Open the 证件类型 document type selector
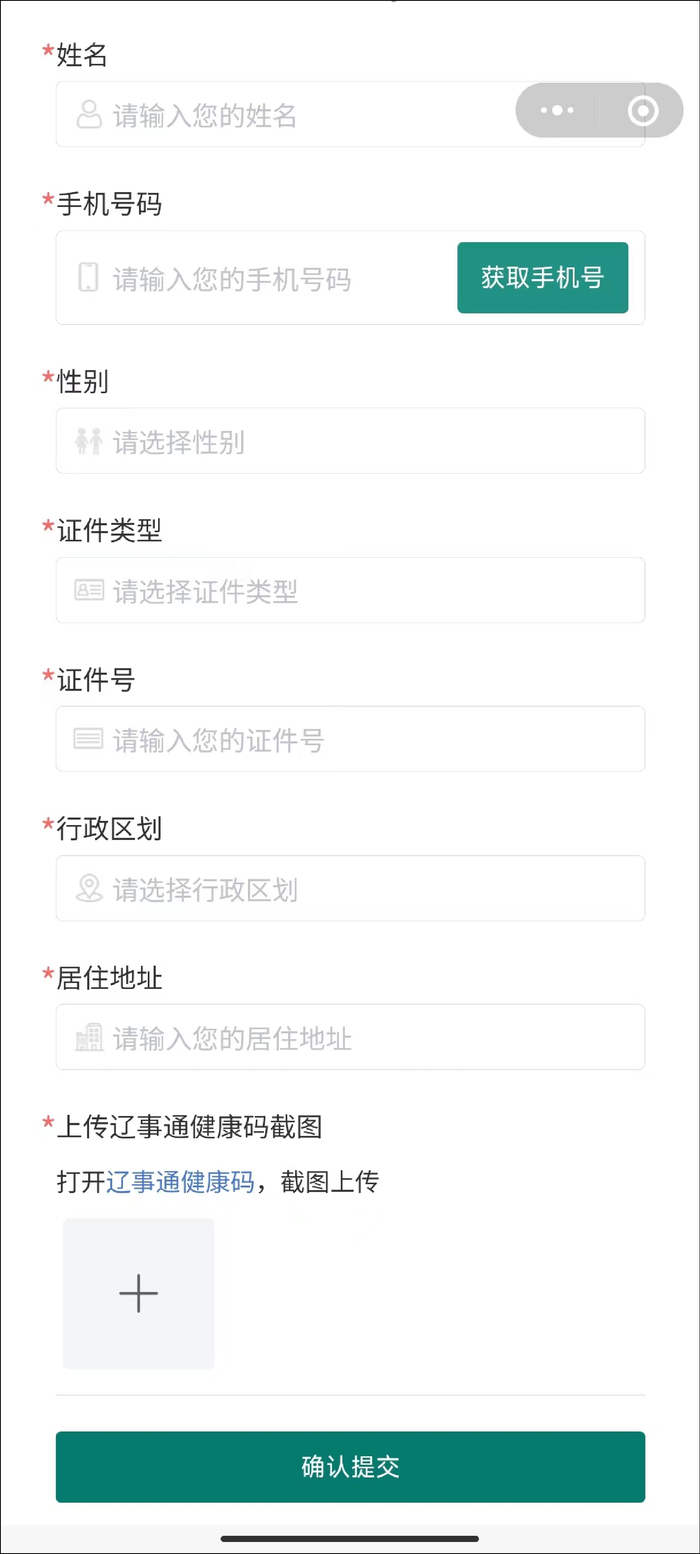 350,590
